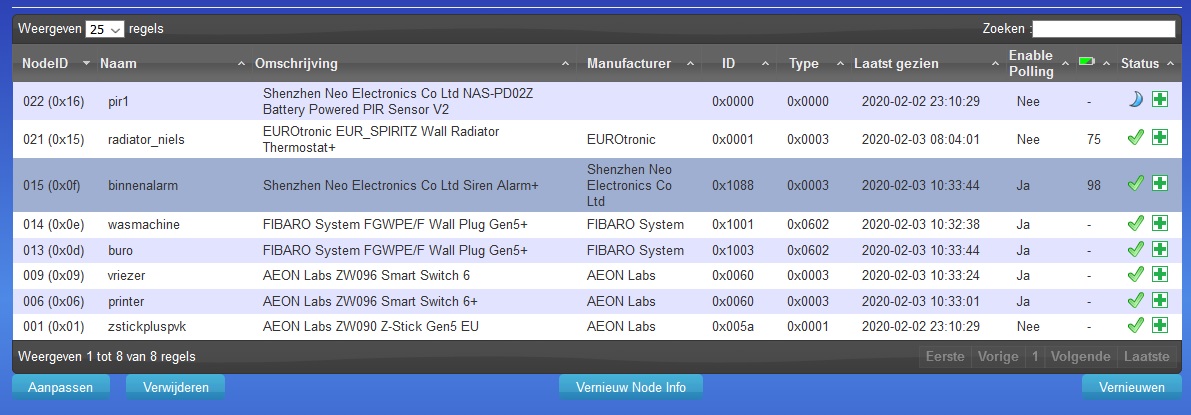Sort table by Naam column header

118,64
